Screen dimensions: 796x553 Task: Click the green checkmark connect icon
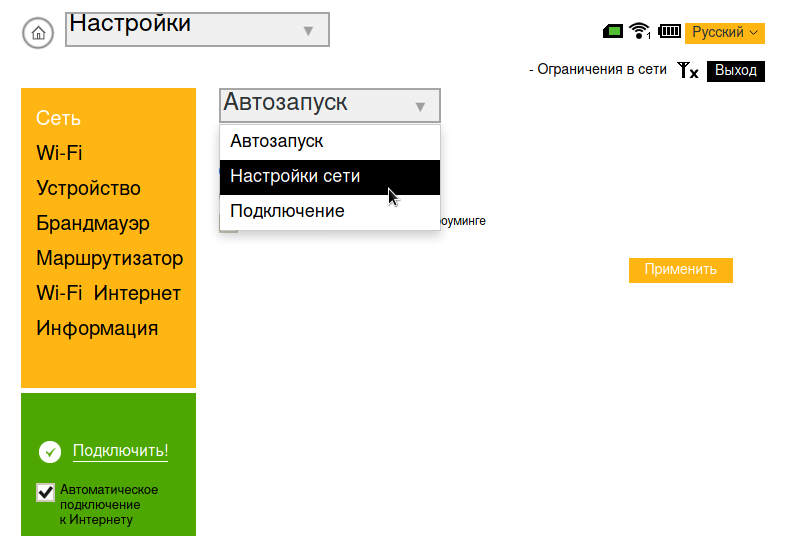[x=50, y=452]
